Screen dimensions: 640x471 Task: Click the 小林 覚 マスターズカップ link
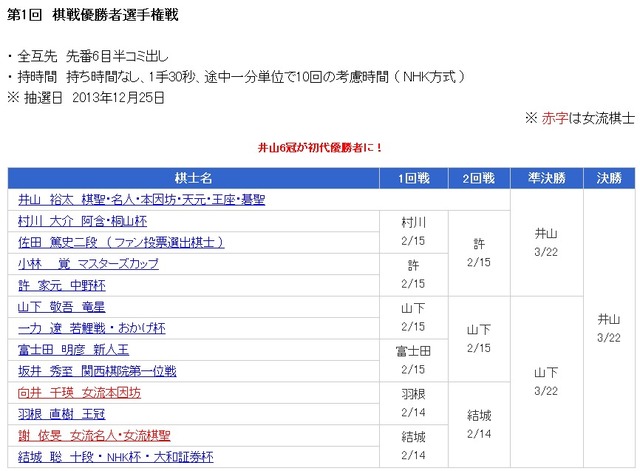88,264
